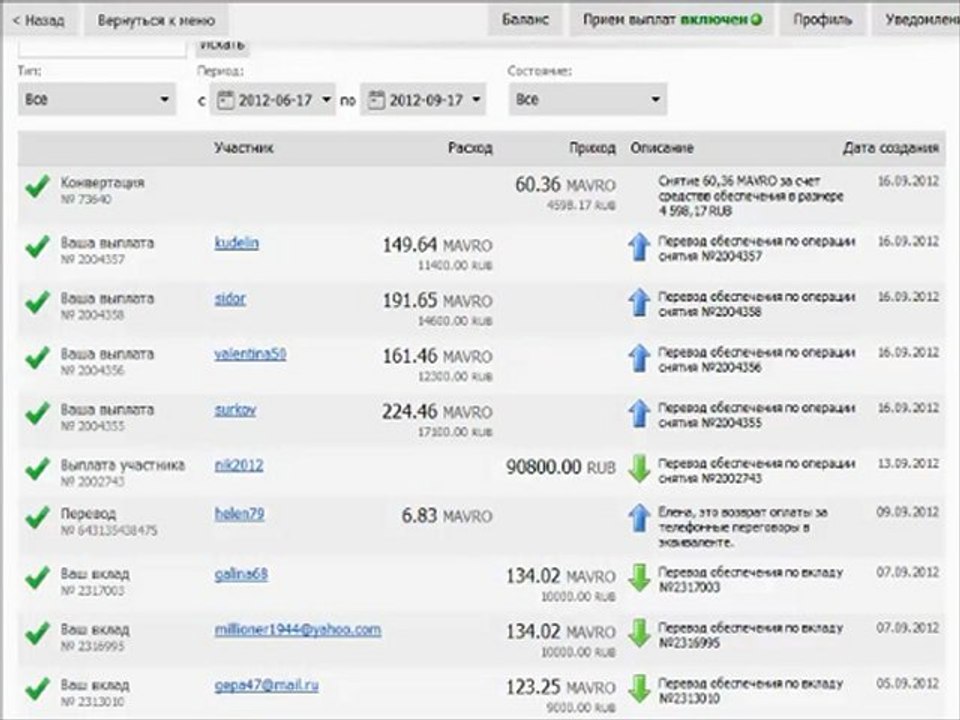Click the green checkmark for Ваша выплата № 2004357

pyautogui.click(x=37, y=247)
